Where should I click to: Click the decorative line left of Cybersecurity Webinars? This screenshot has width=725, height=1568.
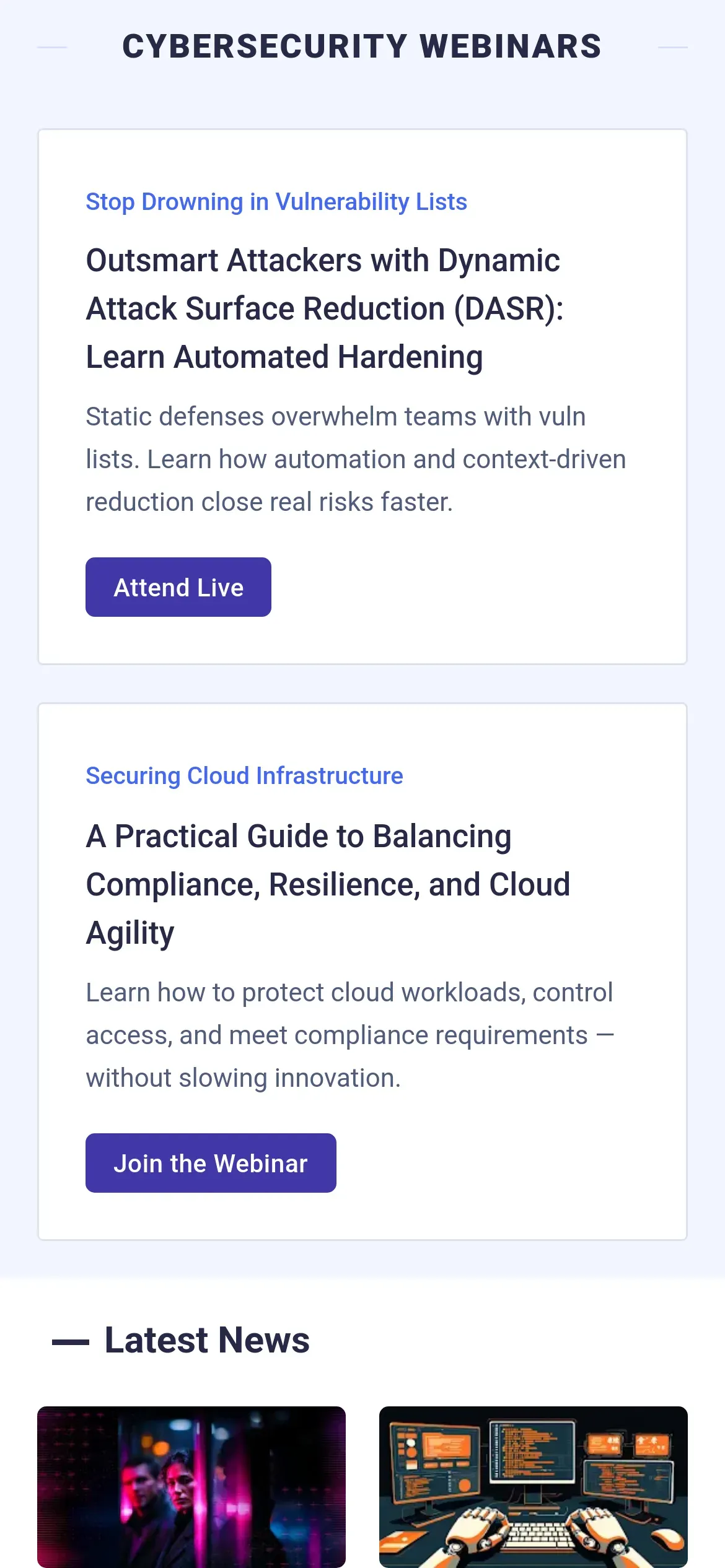(x=52, y=47)
